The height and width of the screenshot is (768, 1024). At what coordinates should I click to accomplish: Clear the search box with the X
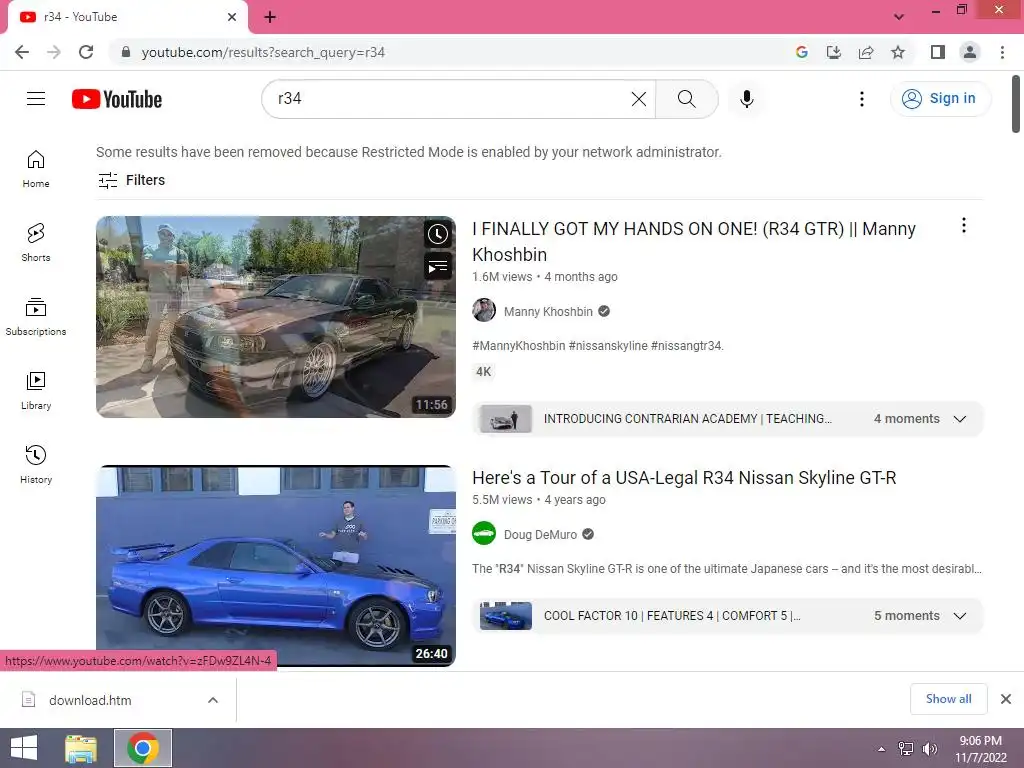click(x=639, y=99)
